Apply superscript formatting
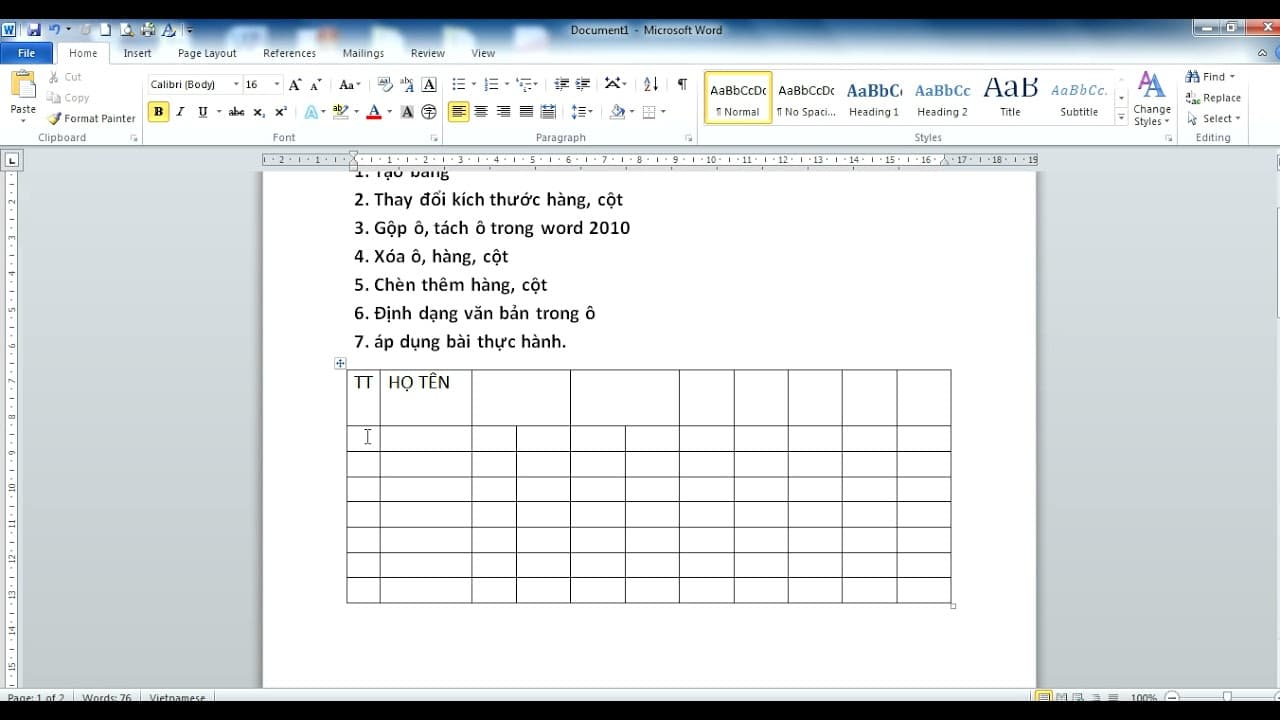This screenshot has height=720, width=1280. (281, 112)
